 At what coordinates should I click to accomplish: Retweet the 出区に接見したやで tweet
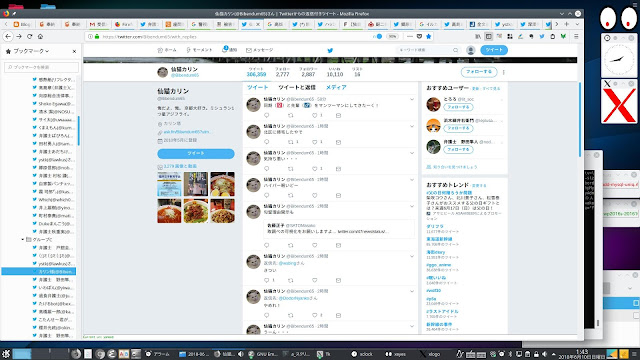click(291, 142)
